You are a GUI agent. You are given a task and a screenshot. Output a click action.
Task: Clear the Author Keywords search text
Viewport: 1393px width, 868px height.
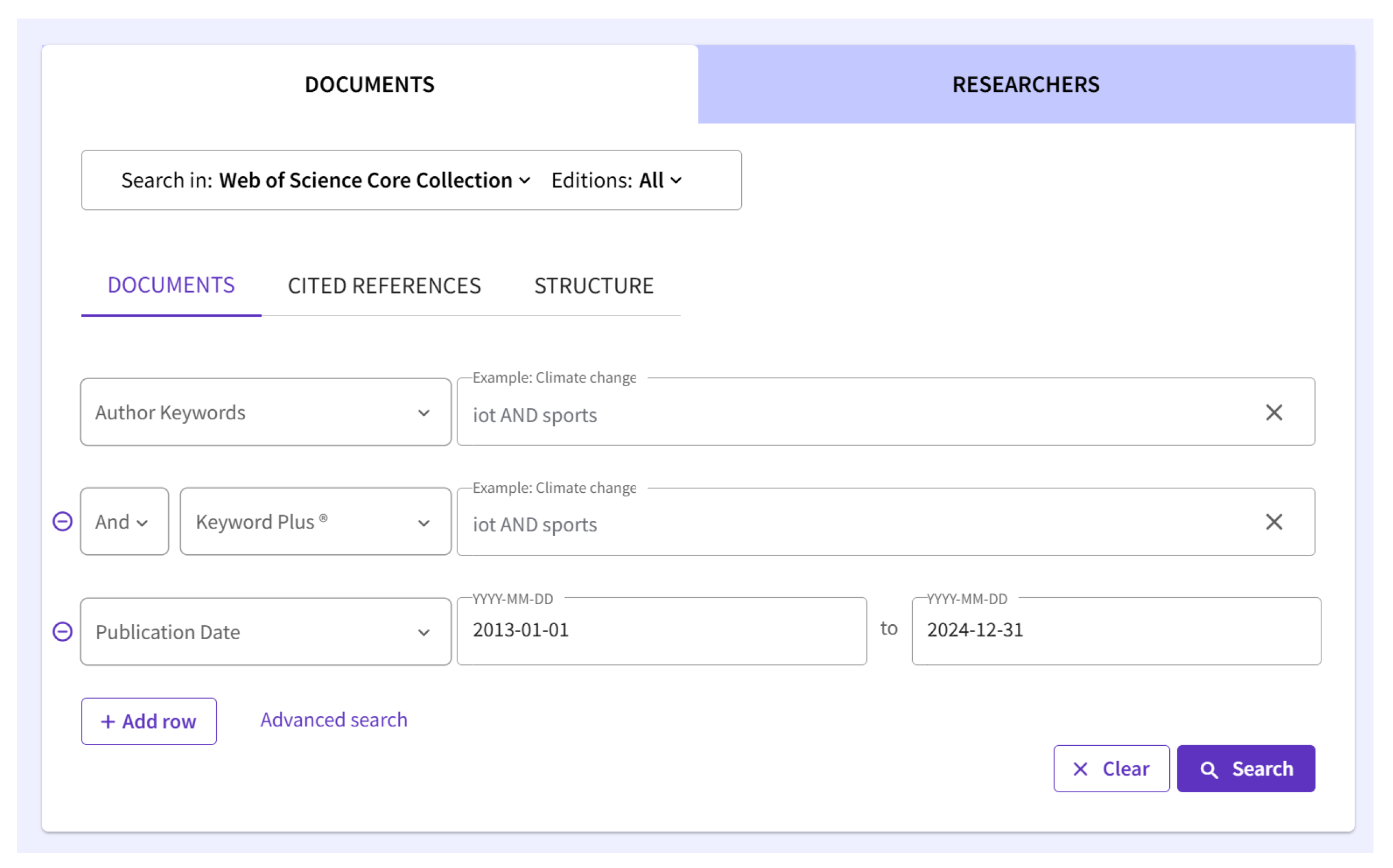[1273, 412]
